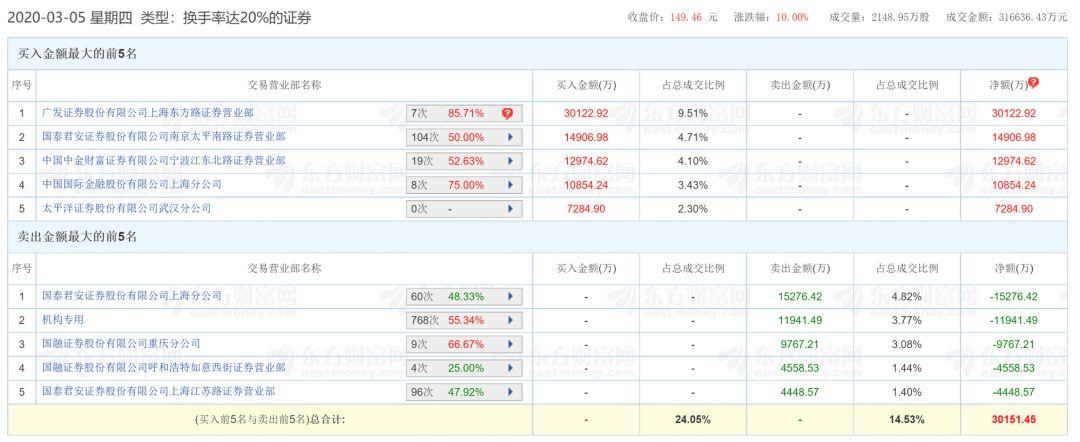Open 中国国际金融股份有限公司上海分公司 link

pos(132,185)
